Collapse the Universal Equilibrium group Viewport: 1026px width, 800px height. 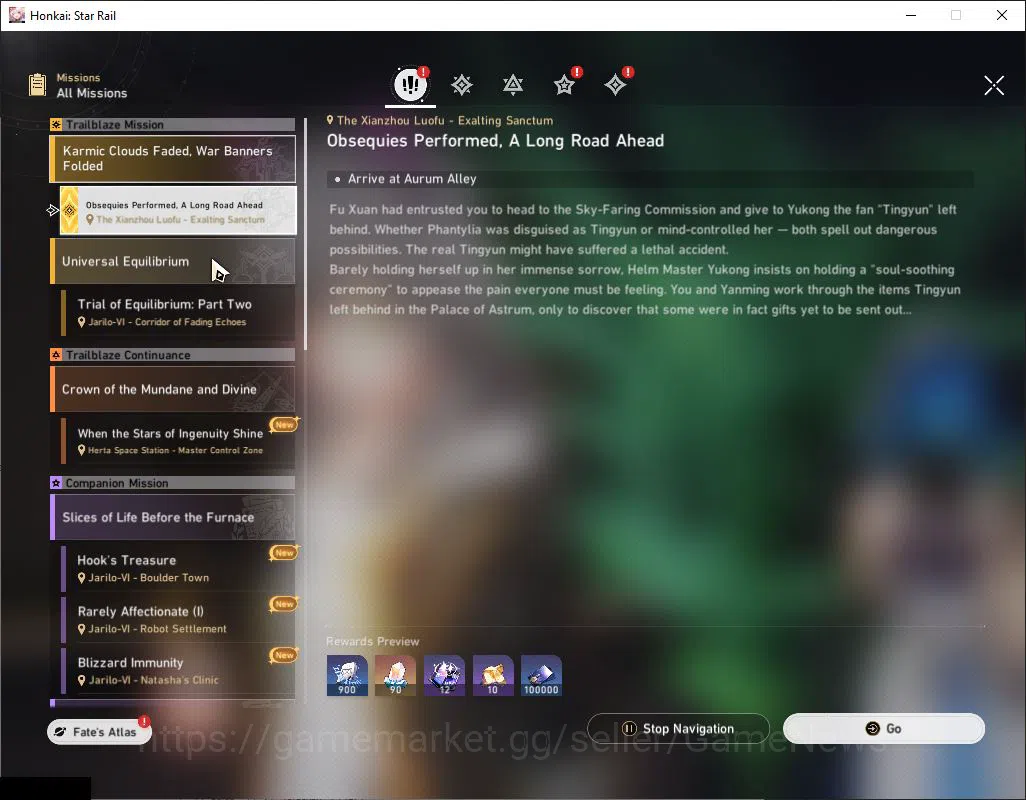pyautogui.click(x=172, y=261)
